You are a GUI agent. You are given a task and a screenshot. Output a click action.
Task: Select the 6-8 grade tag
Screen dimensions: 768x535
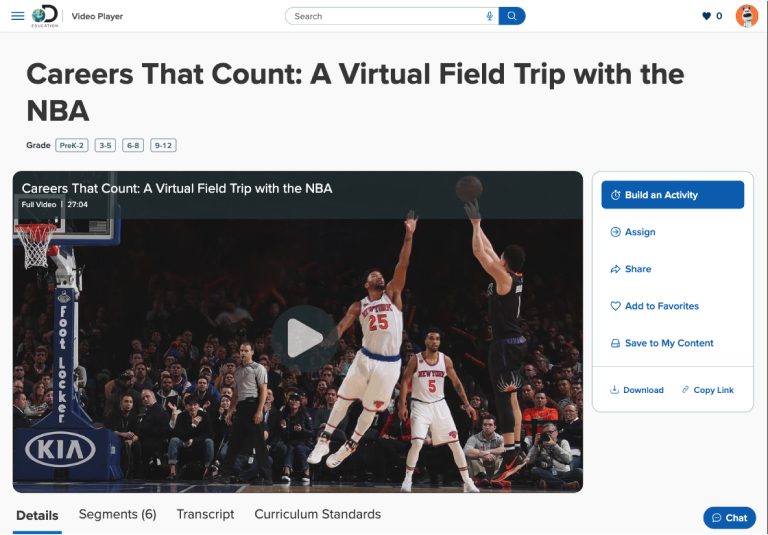click(133, 146)
